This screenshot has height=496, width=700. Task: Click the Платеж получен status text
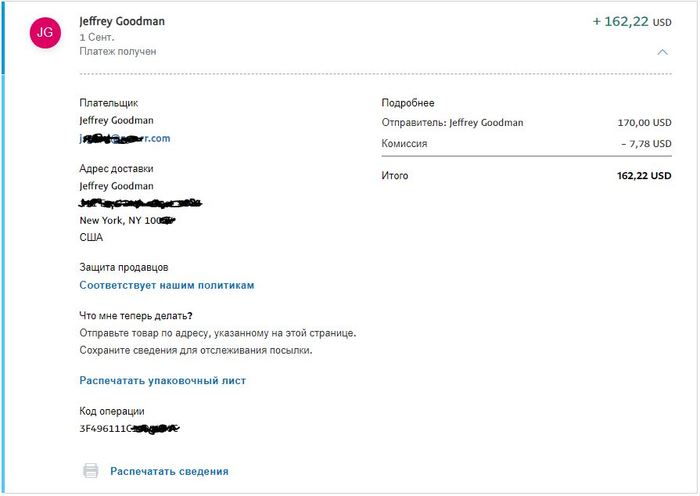[x=118, y=51]
